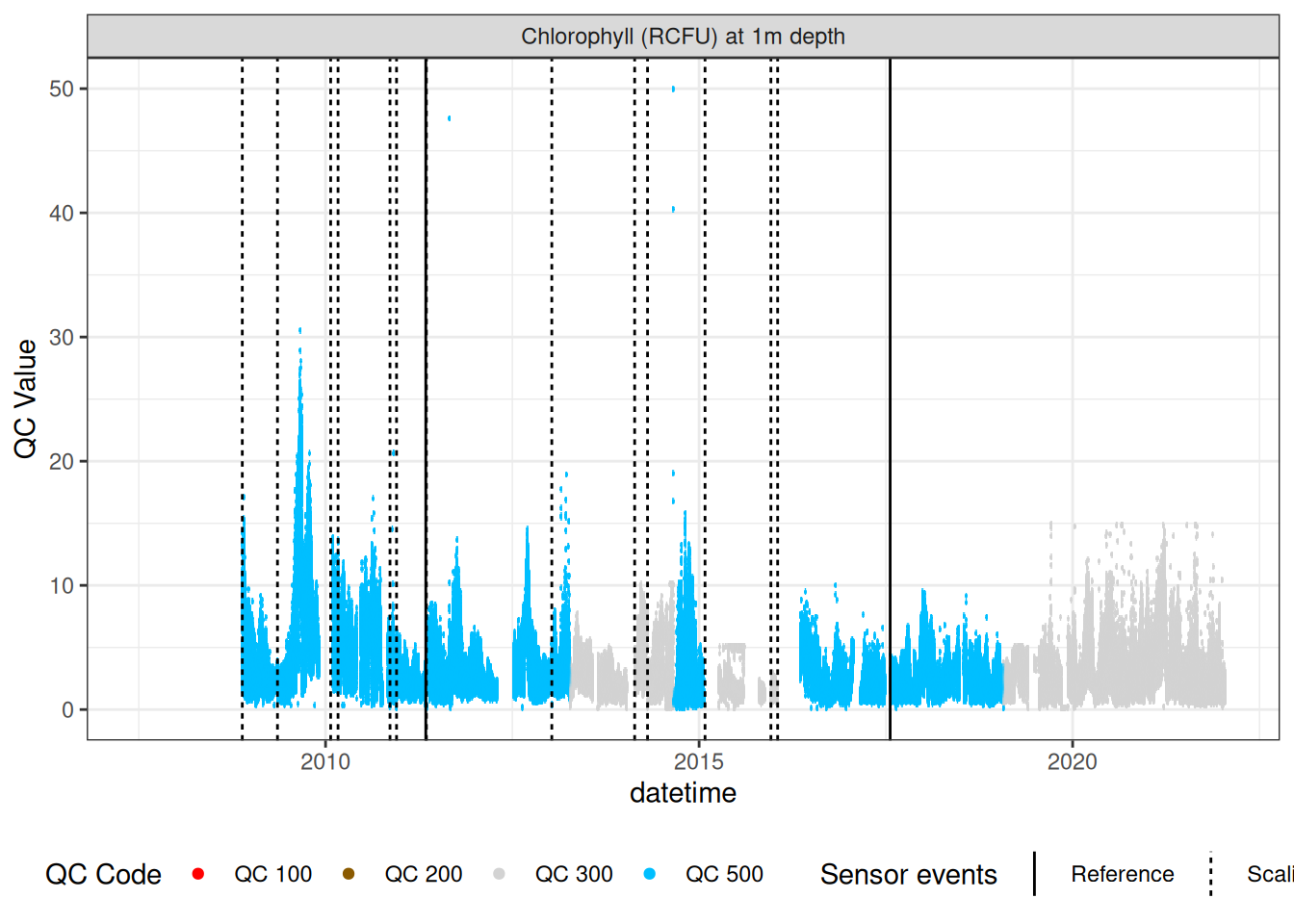Click the Sensor events legend title
This screenshot has height=924, width=1294.
pyautogui.click(x=908, y=874)
